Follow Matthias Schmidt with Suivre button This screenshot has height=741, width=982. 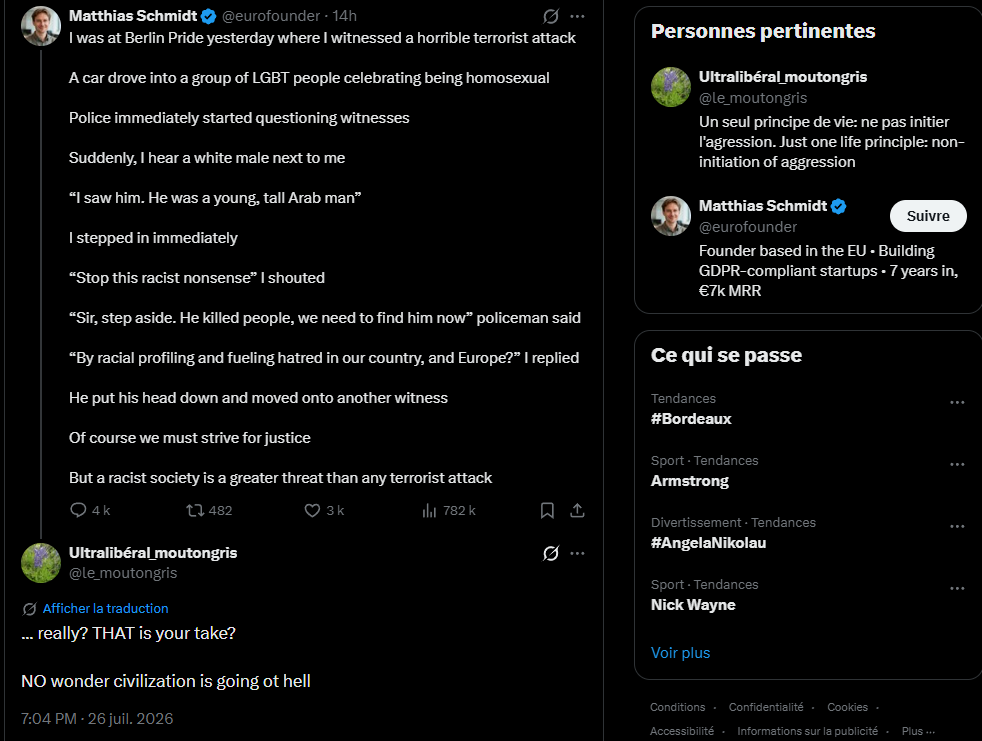pos(928,216)
